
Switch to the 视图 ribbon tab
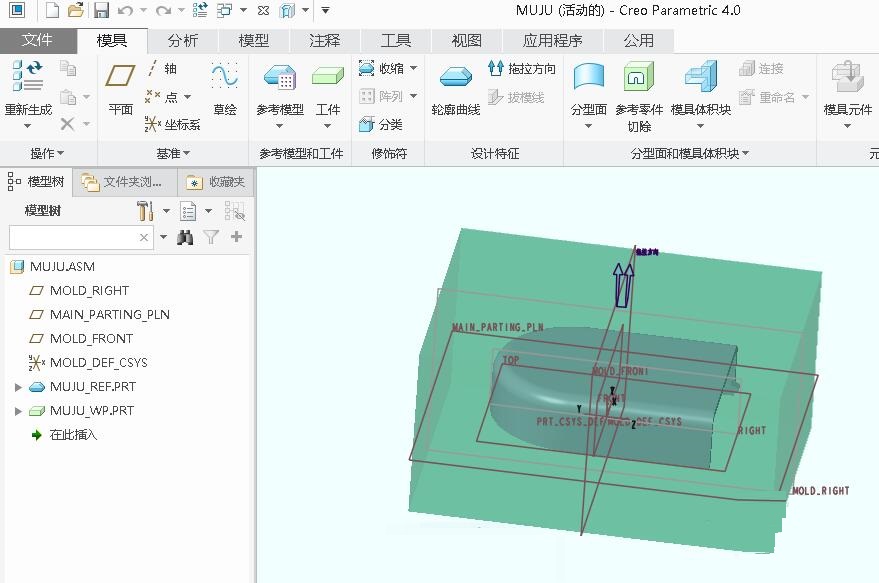[466, 41]
